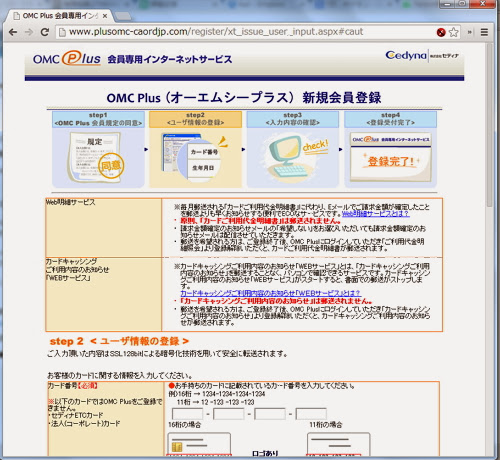Viewport: 500px width, 460px height.
Task: Open カードキャッシング WEBサービスとは? link
Action: (x=270, y=293)
